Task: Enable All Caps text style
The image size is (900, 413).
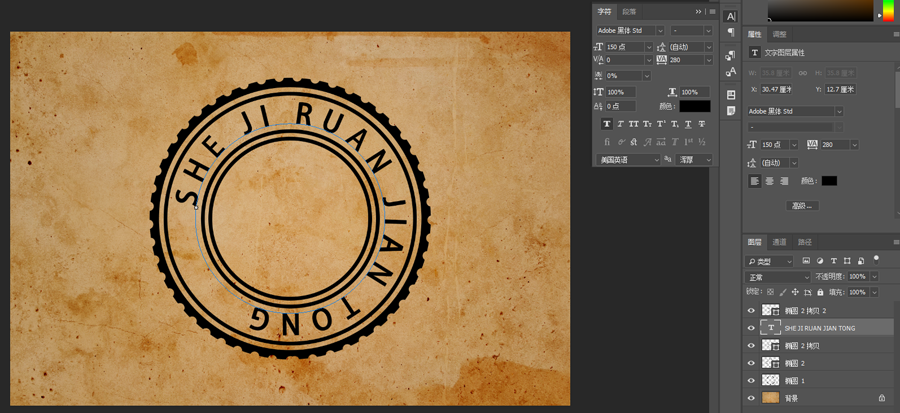Action: coord(634,124)
